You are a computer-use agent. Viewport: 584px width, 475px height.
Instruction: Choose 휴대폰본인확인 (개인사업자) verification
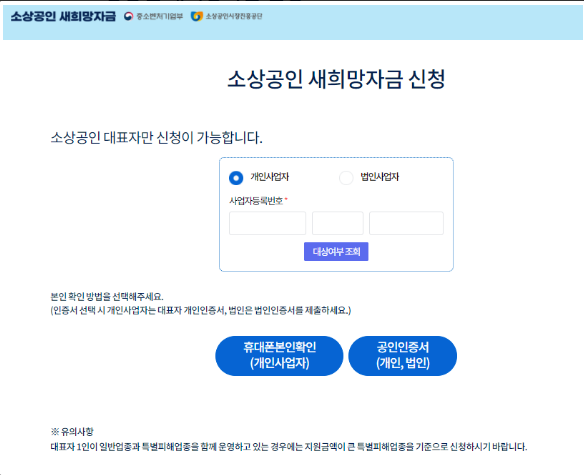279,356
